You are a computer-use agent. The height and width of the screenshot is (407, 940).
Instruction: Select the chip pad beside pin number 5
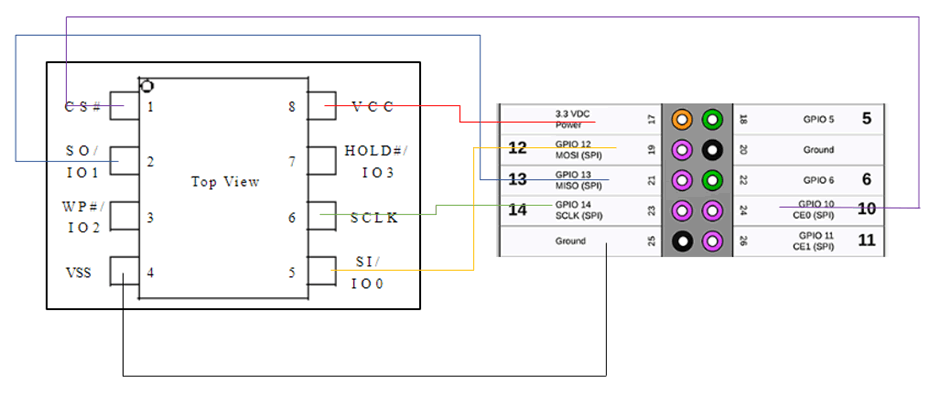pyautogui.click(x=322, y=271)
